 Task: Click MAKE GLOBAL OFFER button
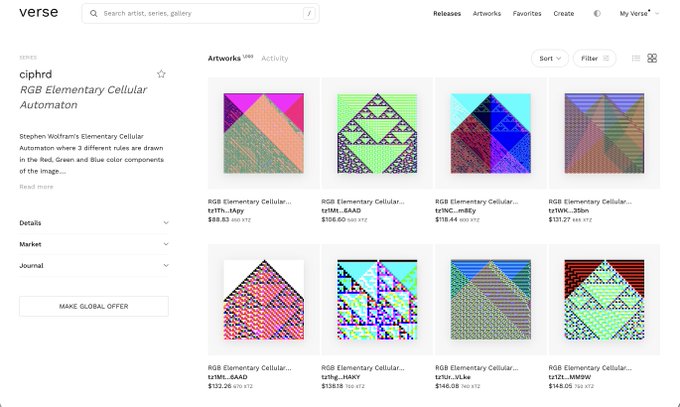(x=94, y=306)
